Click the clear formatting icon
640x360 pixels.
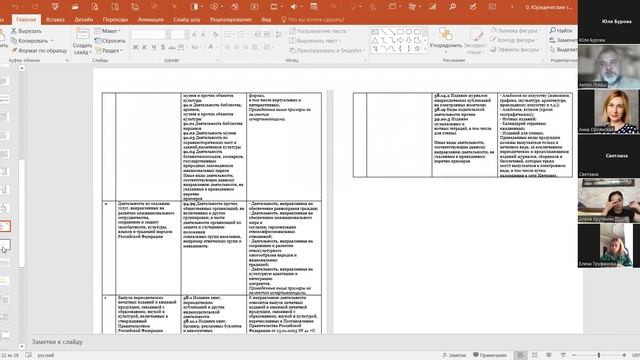point(215,35)
